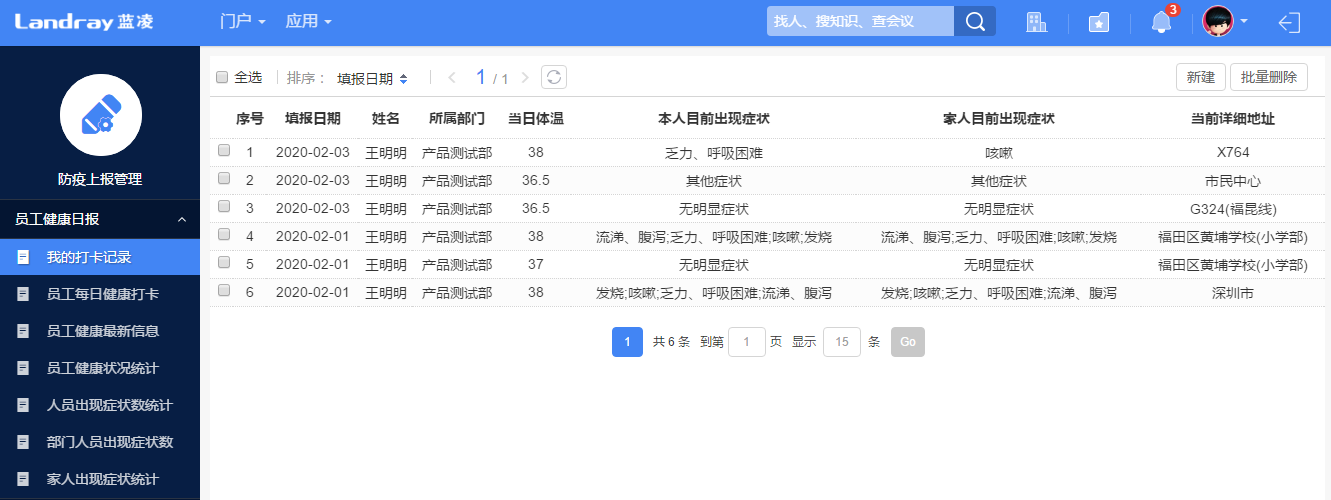Click the logout exit icon

(1291, 22)
